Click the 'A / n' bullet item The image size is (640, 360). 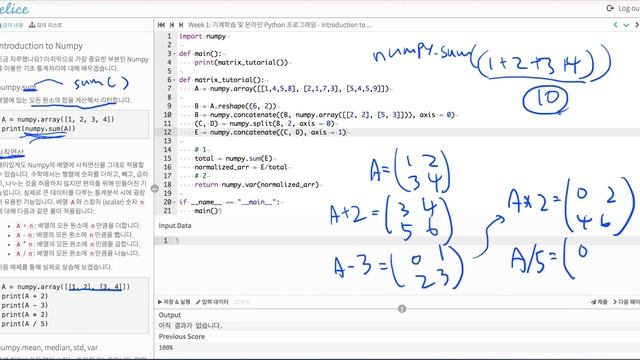click(x=78, y=253)
